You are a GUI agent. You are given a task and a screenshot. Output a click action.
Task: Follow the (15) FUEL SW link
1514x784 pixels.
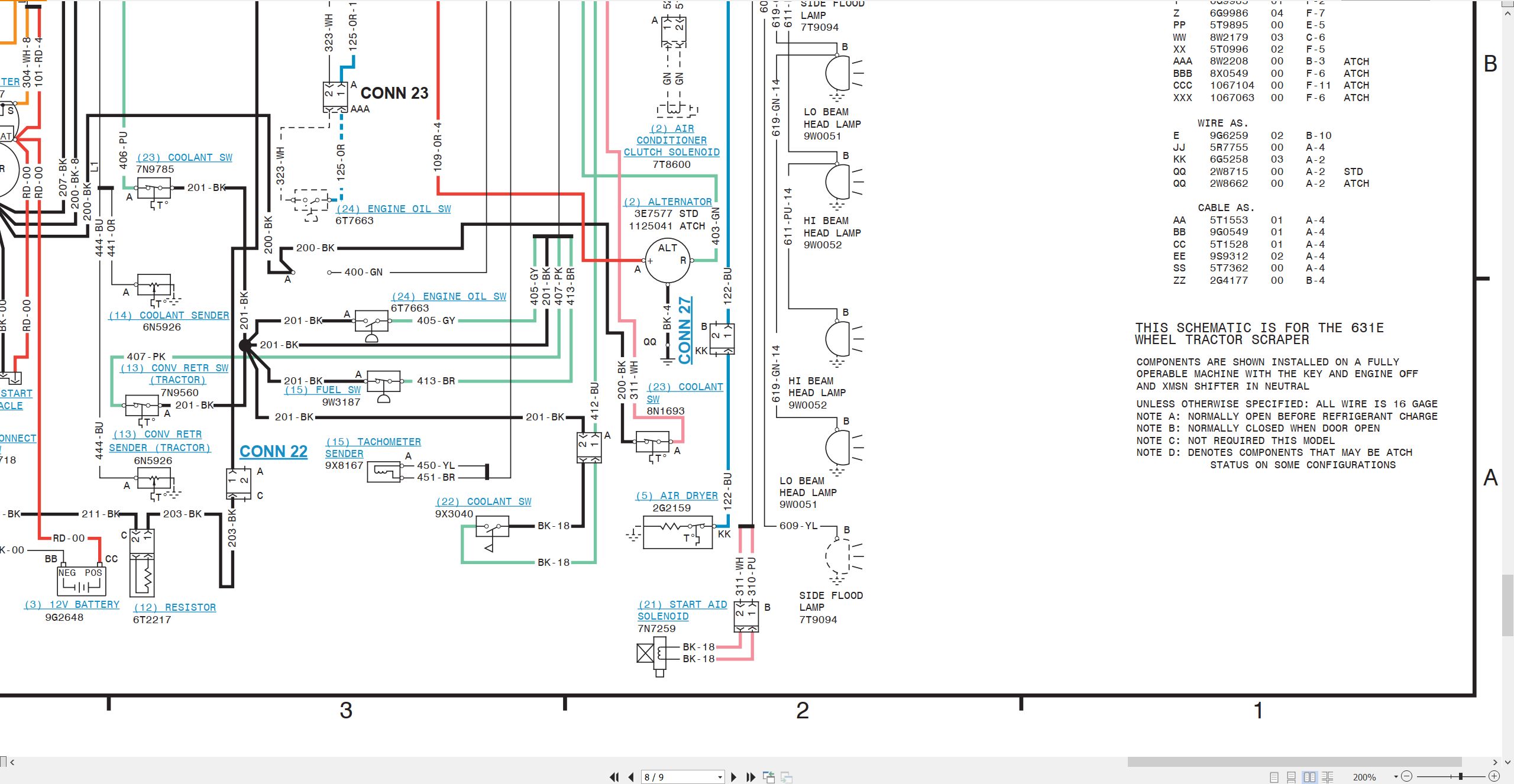pos(322,390)
